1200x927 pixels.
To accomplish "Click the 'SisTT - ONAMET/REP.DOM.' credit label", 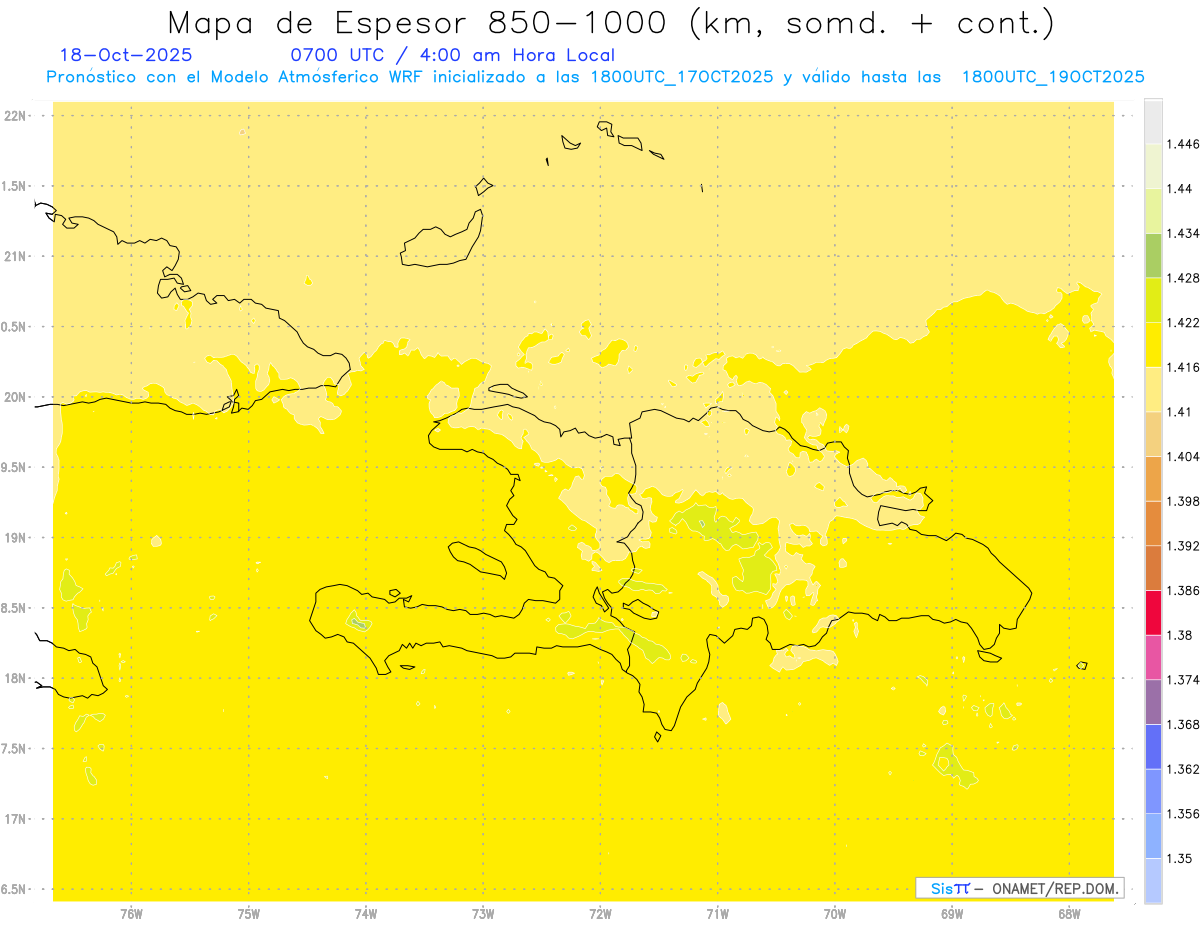I will tap(1020, 888).
